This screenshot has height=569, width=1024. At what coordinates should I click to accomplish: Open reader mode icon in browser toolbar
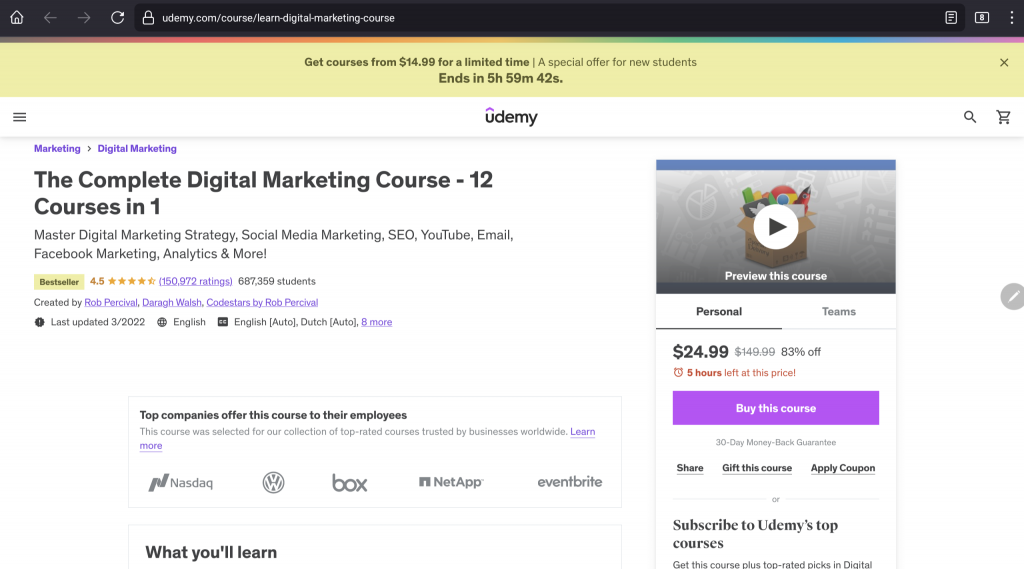point(951,18)
